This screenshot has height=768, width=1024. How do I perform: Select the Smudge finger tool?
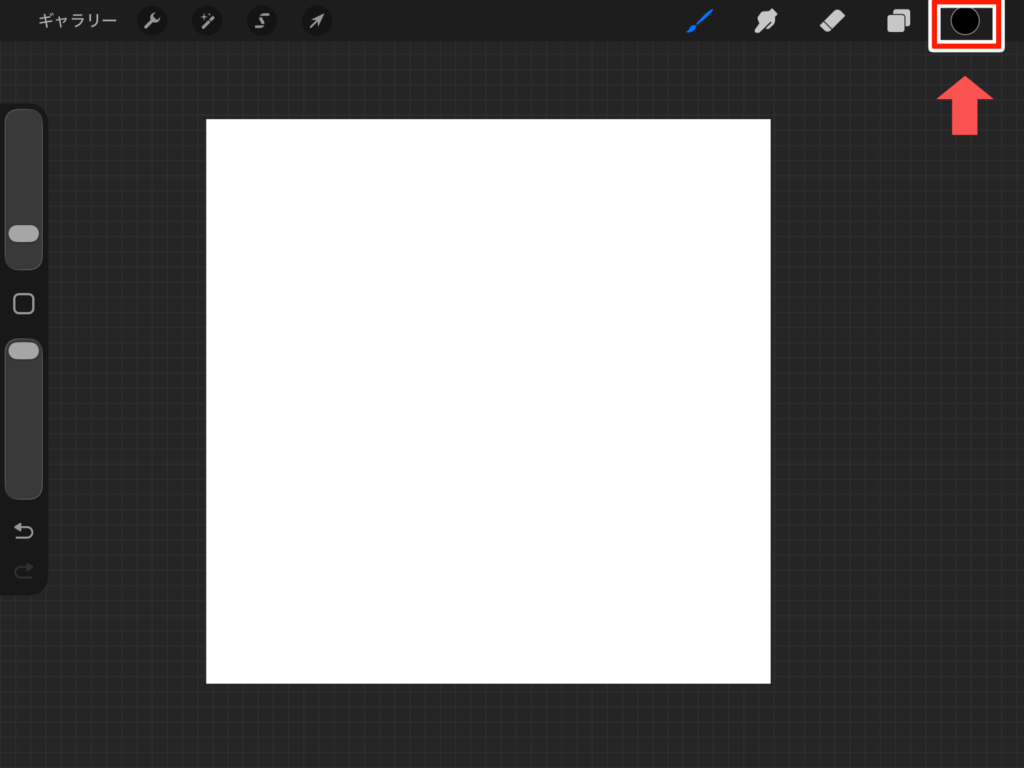766,21
